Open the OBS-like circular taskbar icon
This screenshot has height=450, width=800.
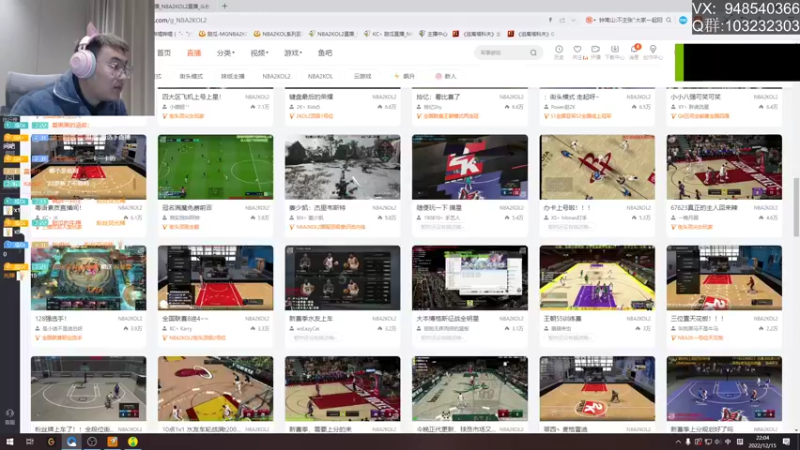click(x=92, y=442)
